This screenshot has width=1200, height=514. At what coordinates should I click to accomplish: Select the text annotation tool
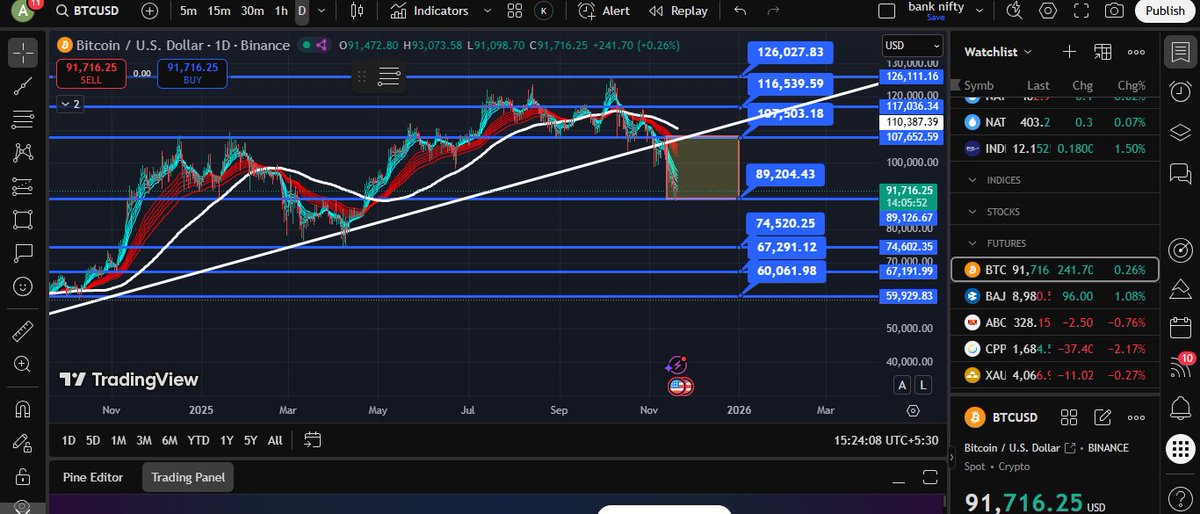tap(24, 252)
